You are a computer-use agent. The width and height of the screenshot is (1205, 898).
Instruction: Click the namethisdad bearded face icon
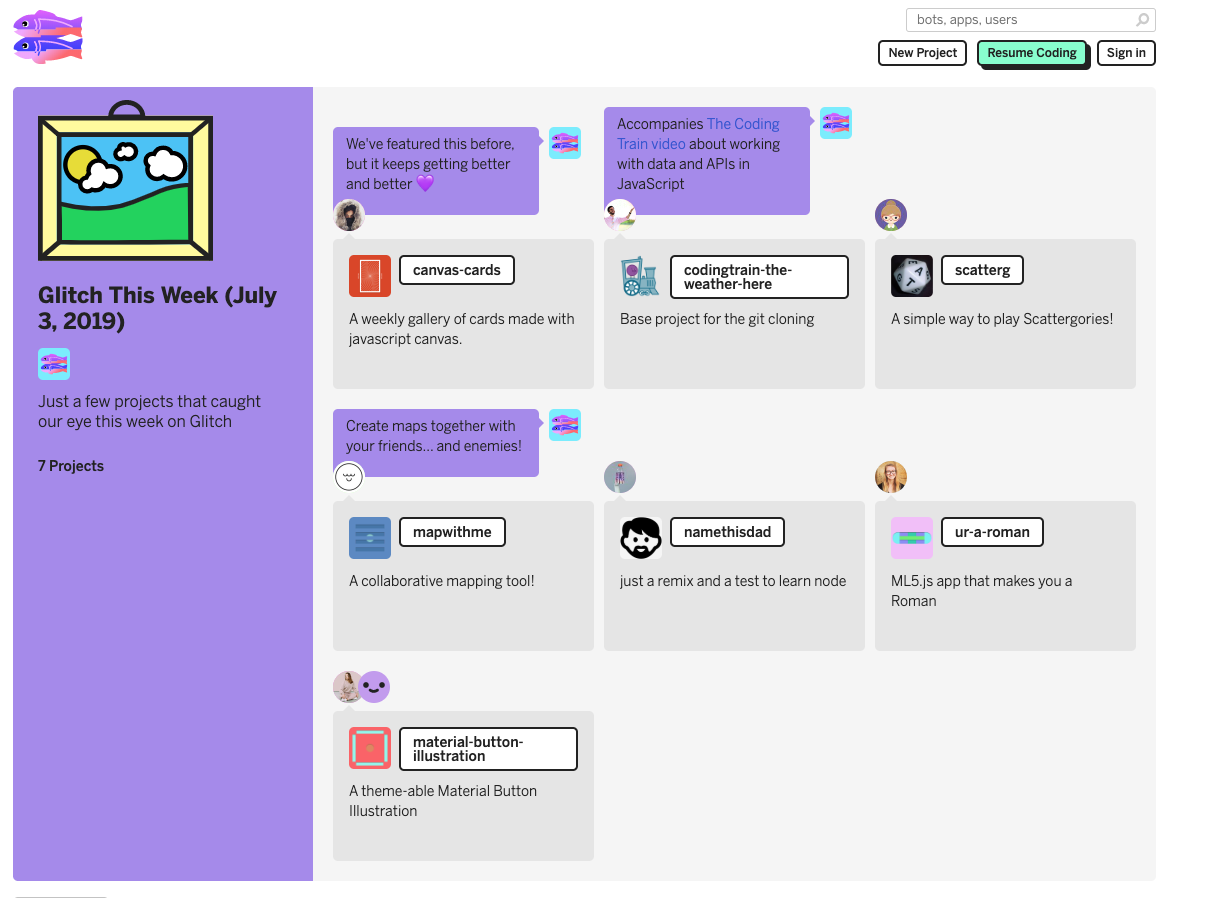tap(640, 538)
